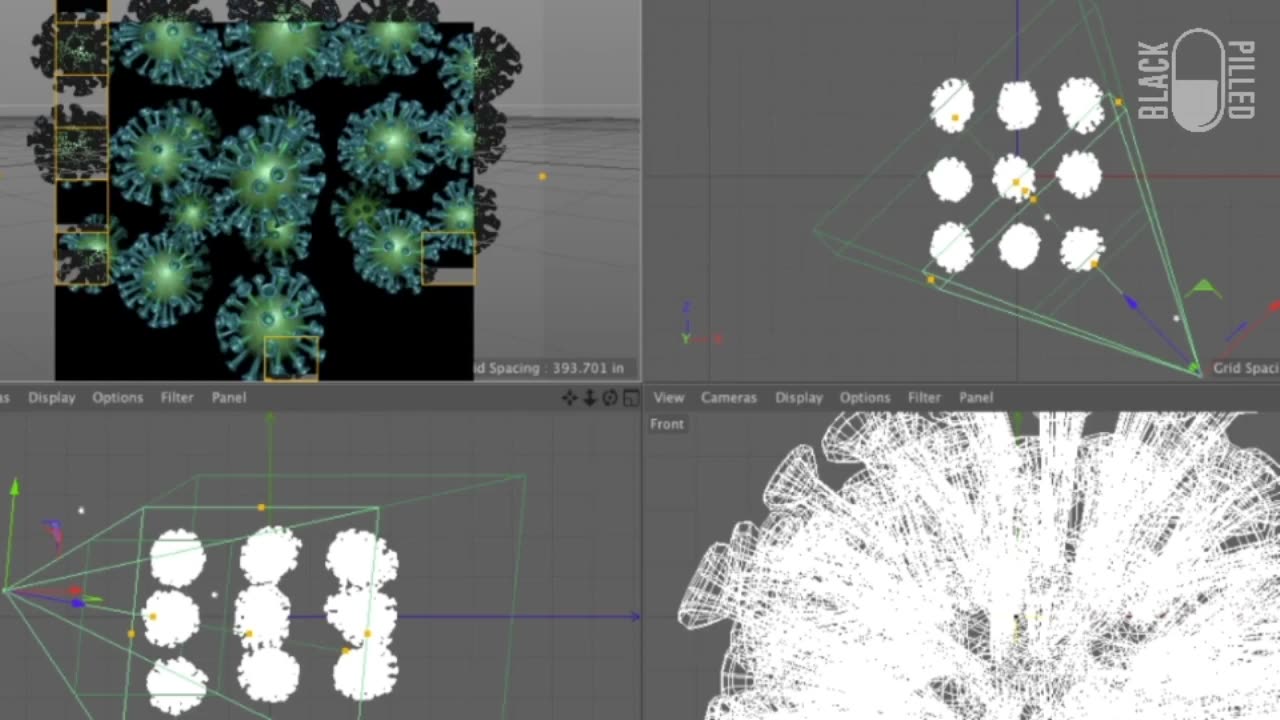The height and width of the screenshot is (720, 1280).
Task: Click the zoom view arrow icon in the bottom-left viewport
Action: [590, 398]
